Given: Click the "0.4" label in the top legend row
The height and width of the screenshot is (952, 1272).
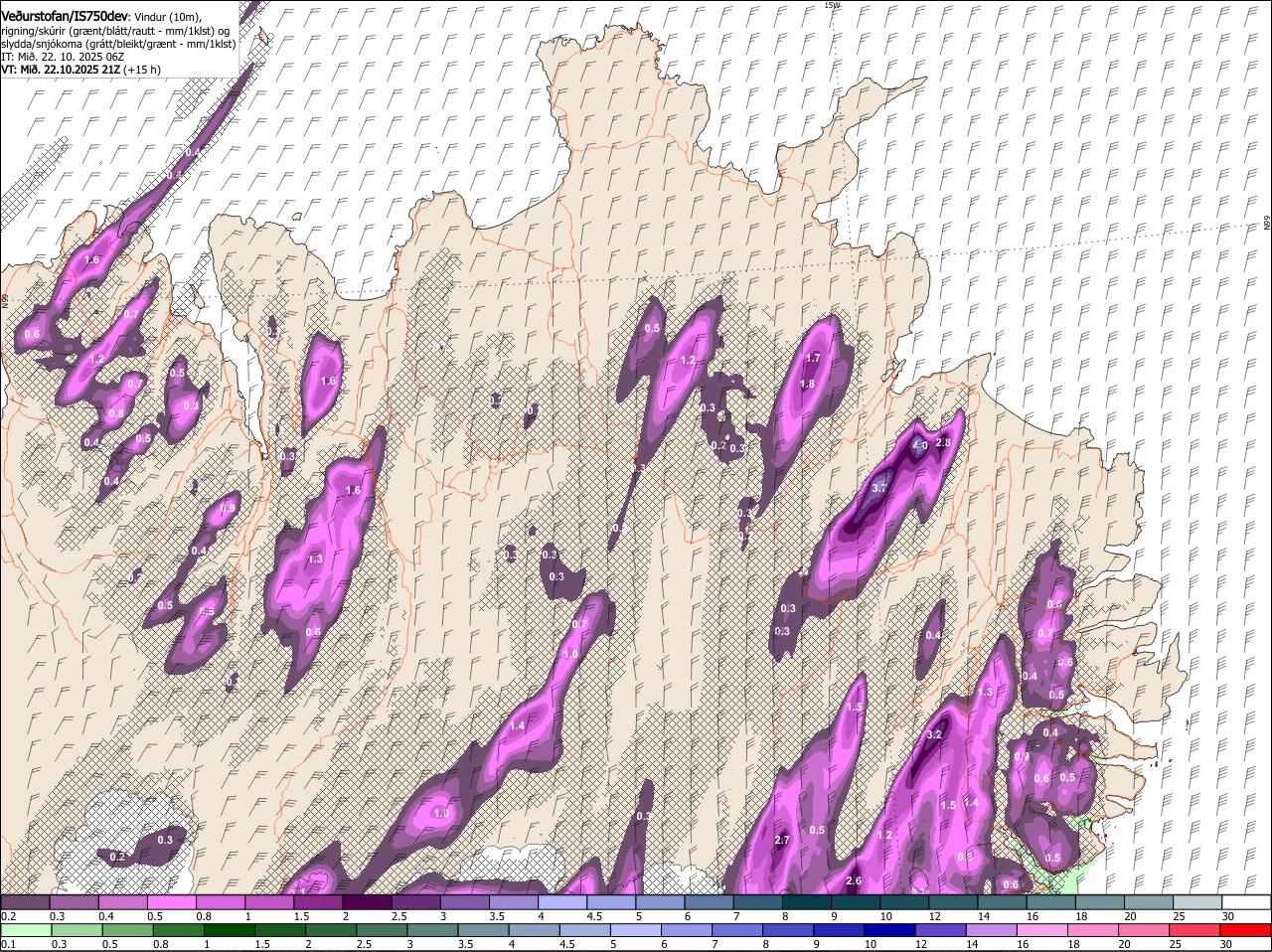Looking at the screenshot, I should click(106, 915).
